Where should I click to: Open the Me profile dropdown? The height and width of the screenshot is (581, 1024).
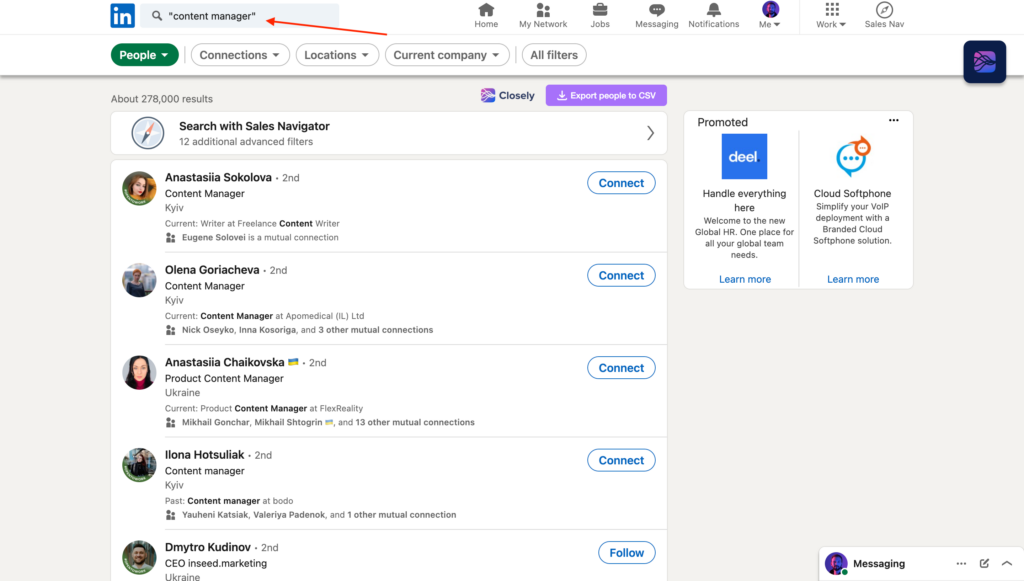(769, 15)
